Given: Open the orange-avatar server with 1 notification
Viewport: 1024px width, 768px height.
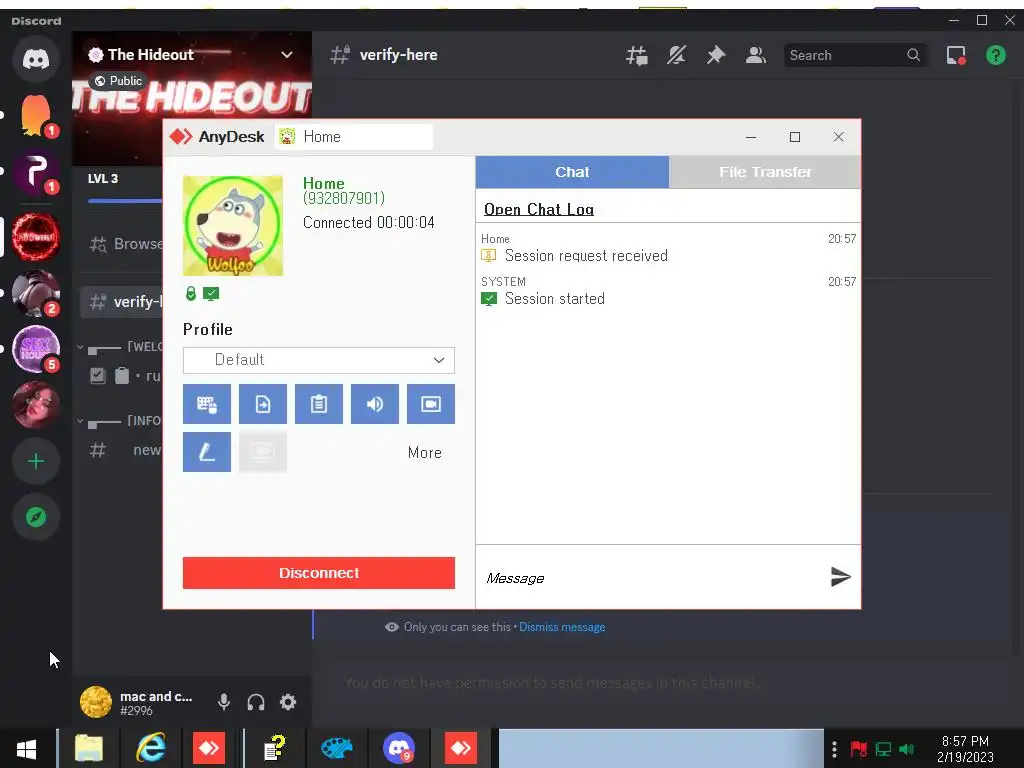Looking at the screenshot, I should tap(36, 116).
